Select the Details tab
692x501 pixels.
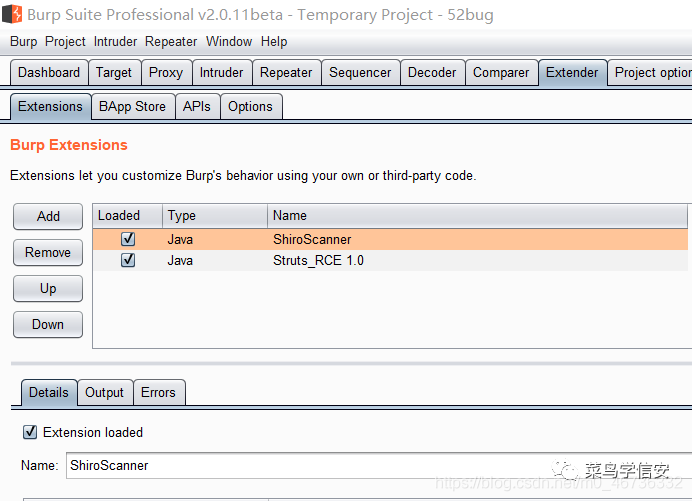(49, 392)
